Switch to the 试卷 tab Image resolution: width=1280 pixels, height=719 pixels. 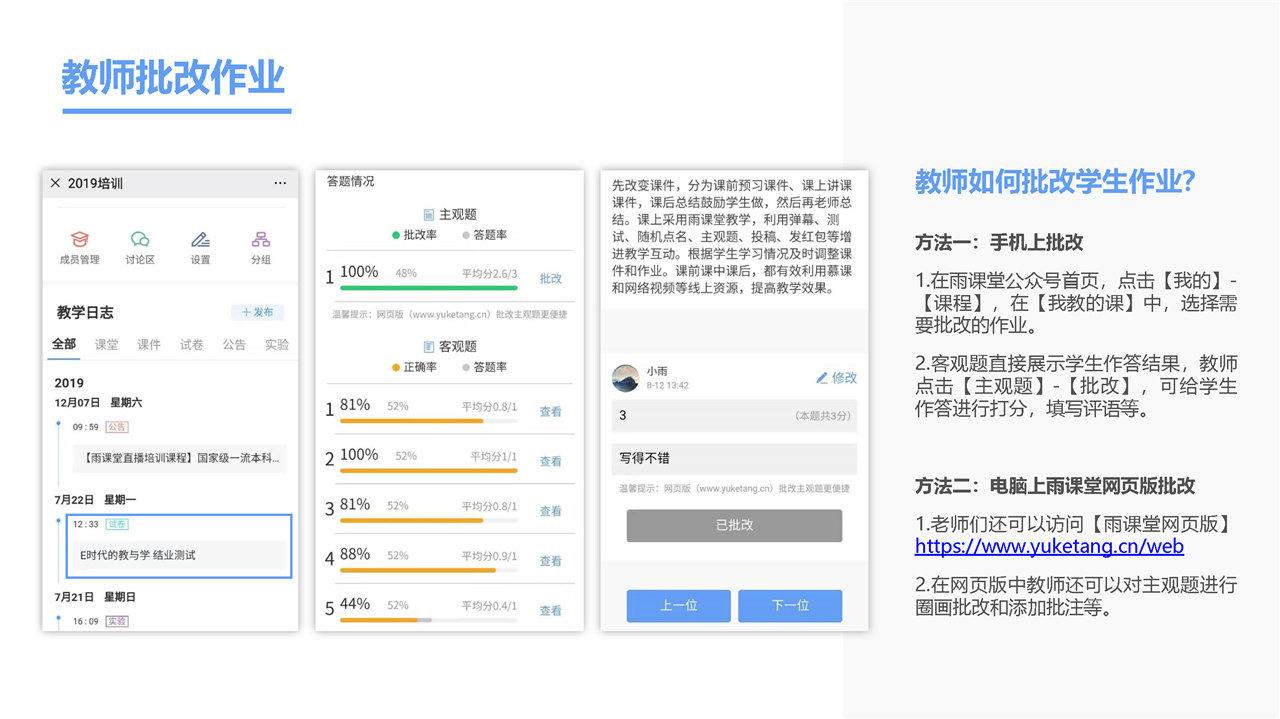pos(192,344)
